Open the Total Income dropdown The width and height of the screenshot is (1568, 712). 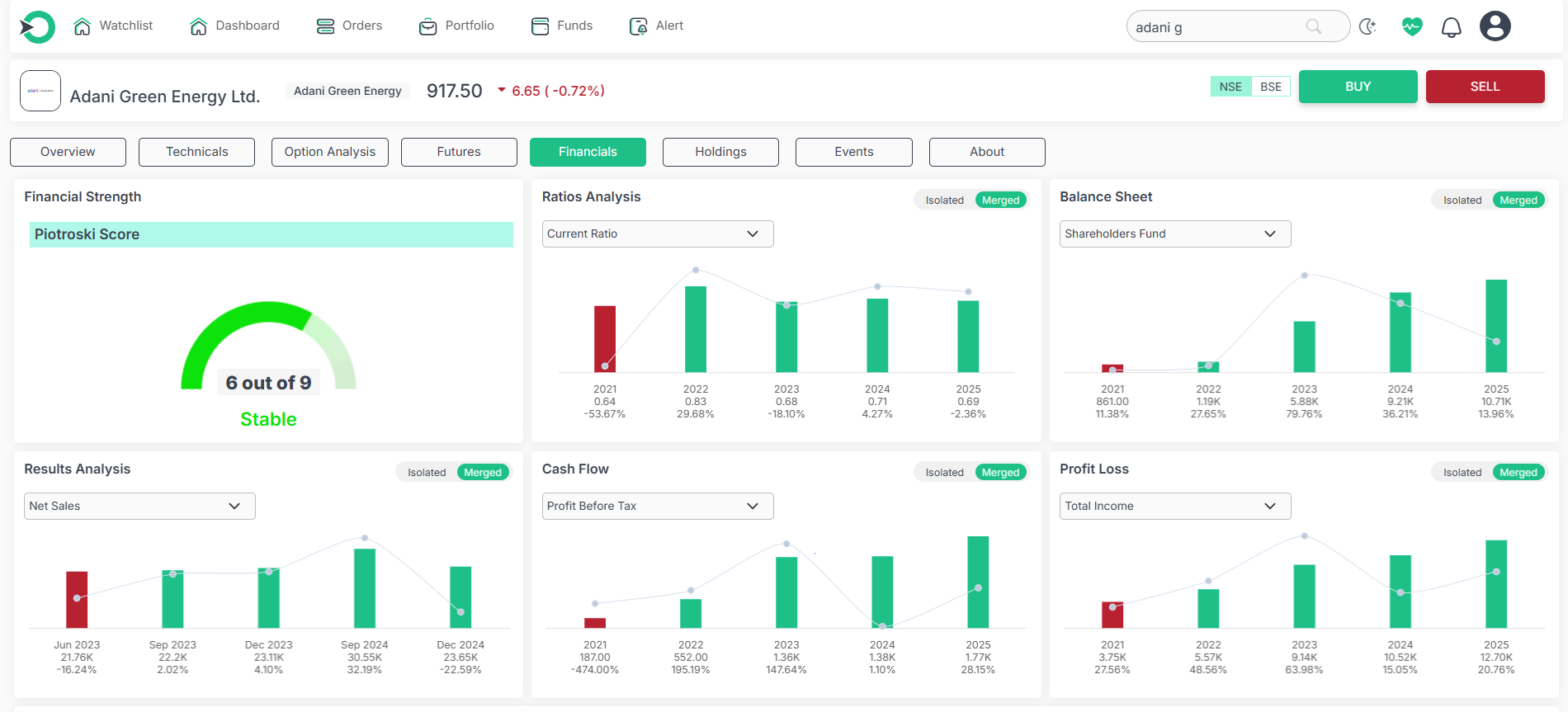click(1175, 506)
